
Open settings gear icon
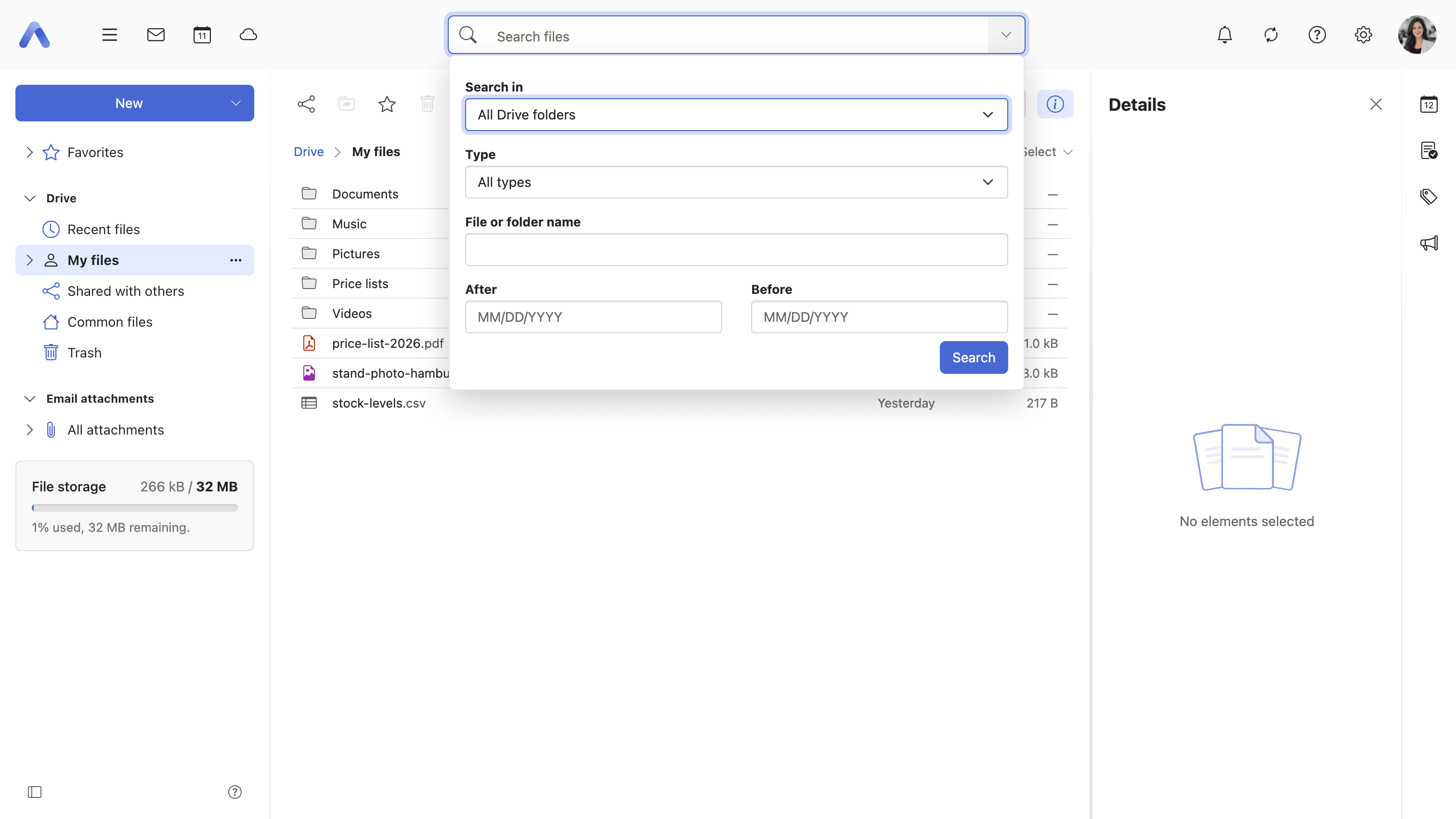(x=1363, y=35)
